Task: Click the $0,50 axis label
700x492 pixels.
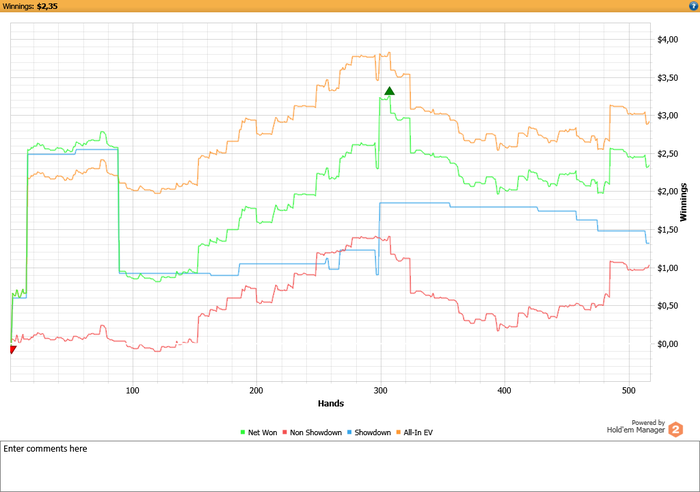Action: [x=667, y=306]
